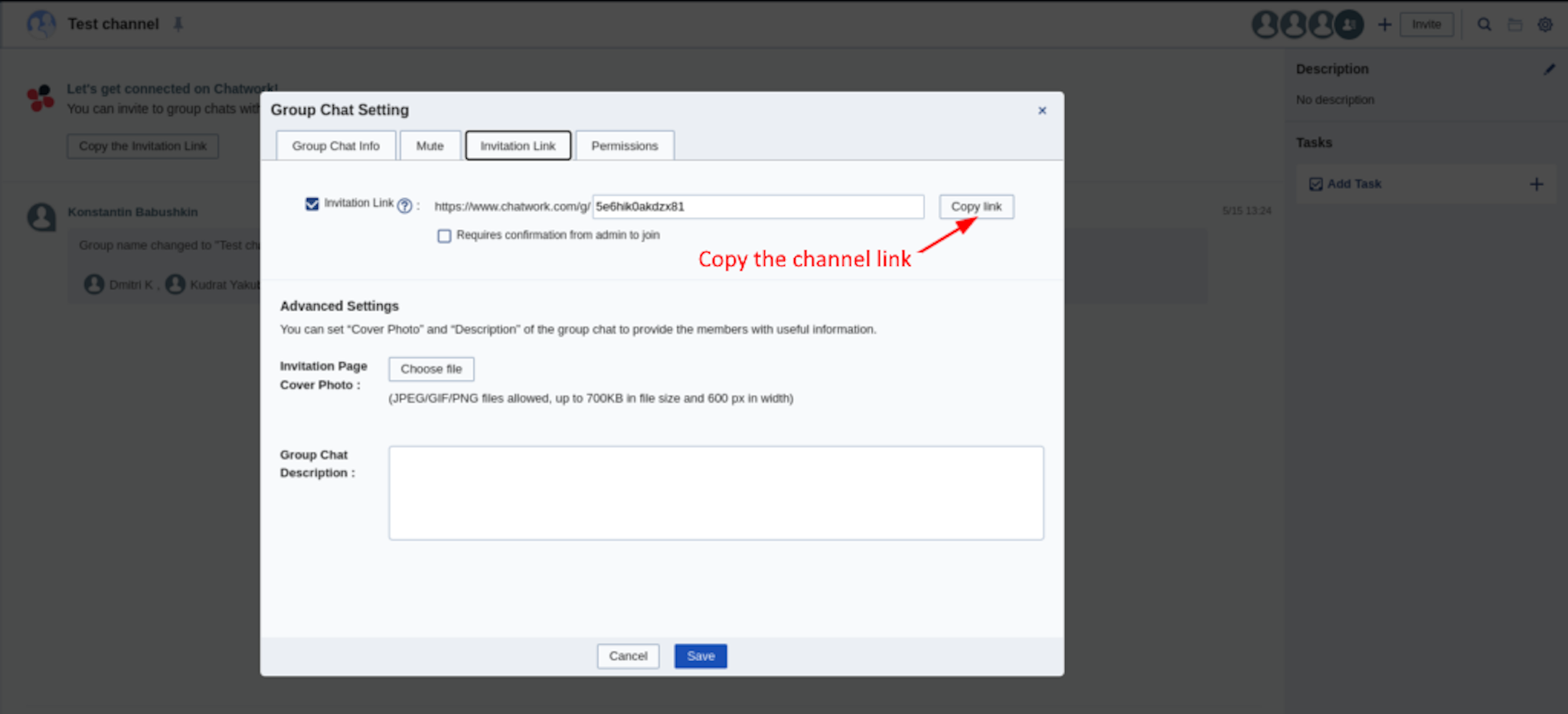
Task: Click the Copy link button
Action: 977,207
